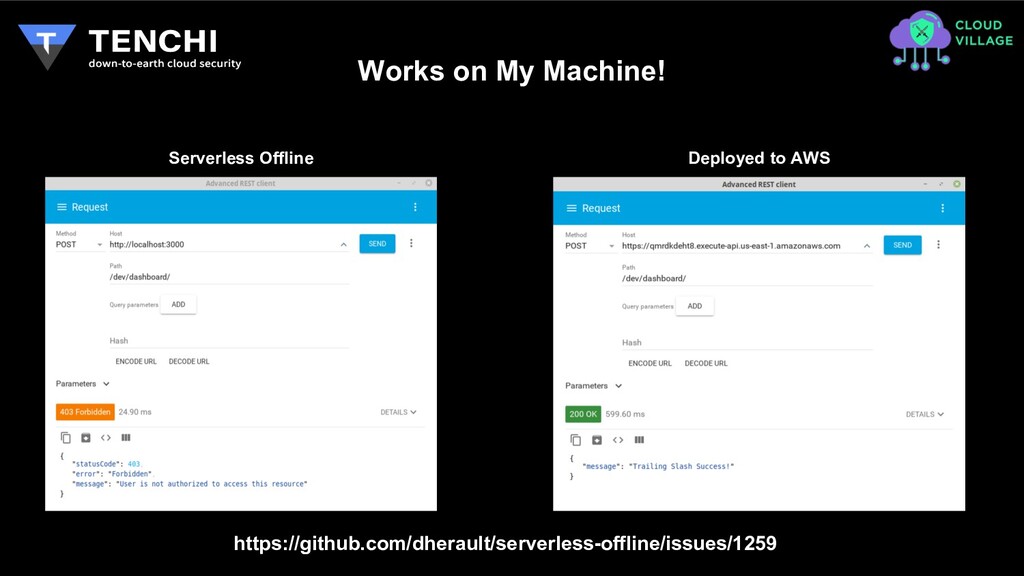The width and height of the screenshot is (1024, 576).
Task: Click the Cloud Village logo
Action: [x=951, y=40]
